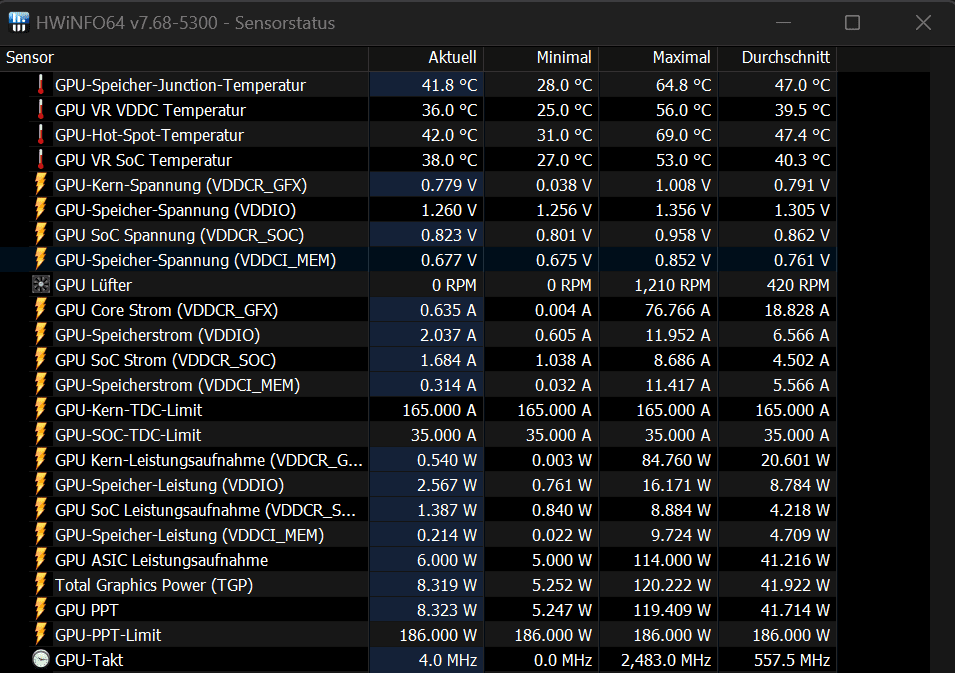This screenshot has width=955, height=673.
Task: Click the lightning icon for GPU-Kern-TDC-Limit
Action: pyautogui.click(x=41, y=409)
